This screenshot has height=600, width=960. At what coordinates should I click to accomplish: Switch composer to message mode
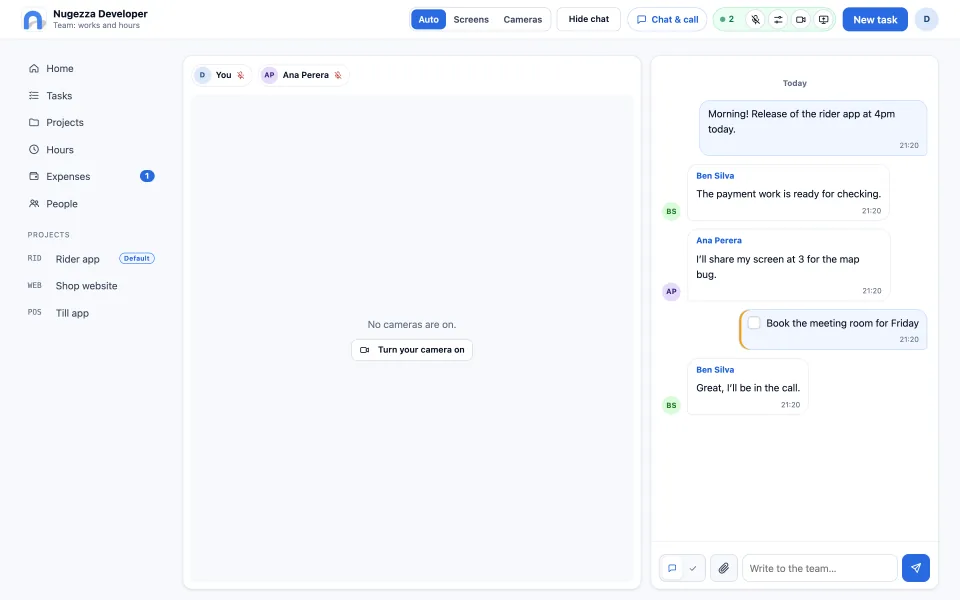672,568
